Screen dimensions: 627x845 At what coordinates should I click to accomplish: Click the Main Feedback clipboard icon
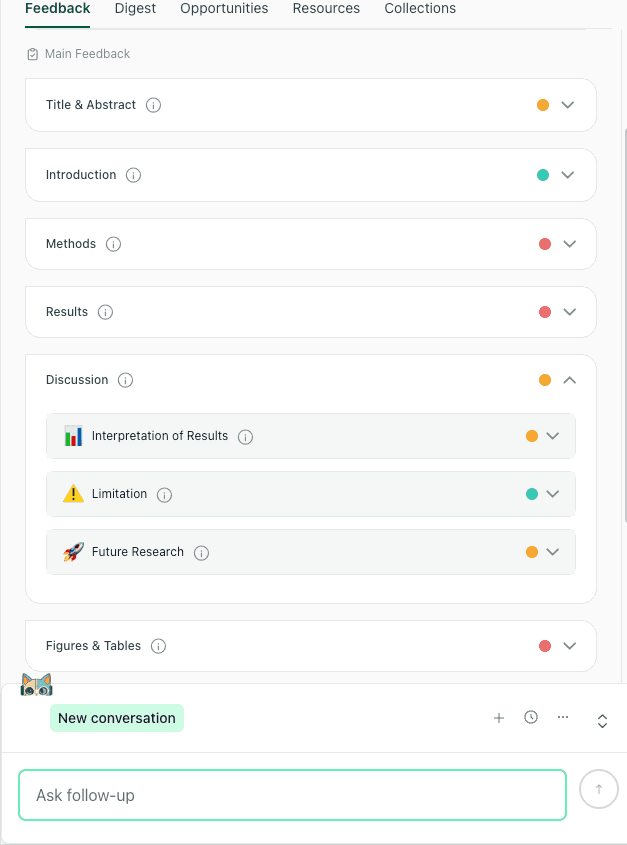click(x=31, y=54)
